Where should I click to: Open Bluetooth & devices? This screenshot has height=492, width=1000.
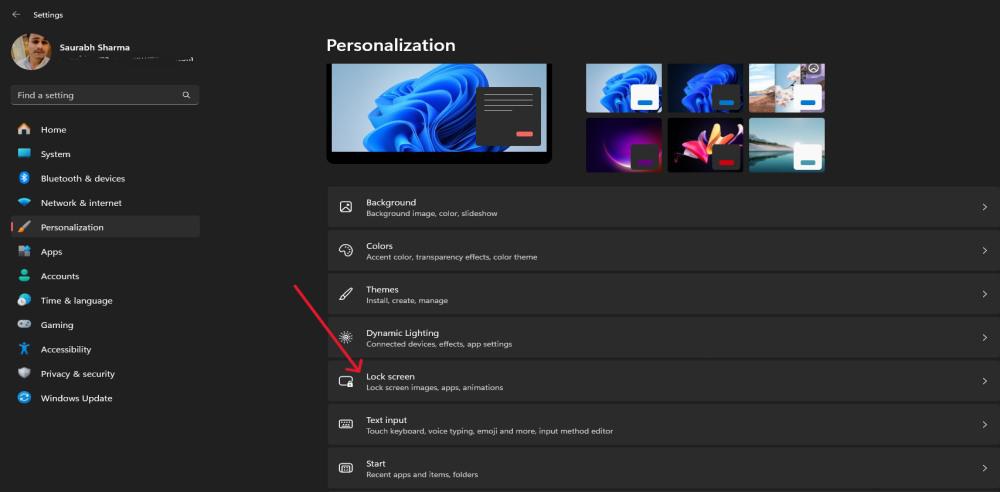(x=105, y=178)
